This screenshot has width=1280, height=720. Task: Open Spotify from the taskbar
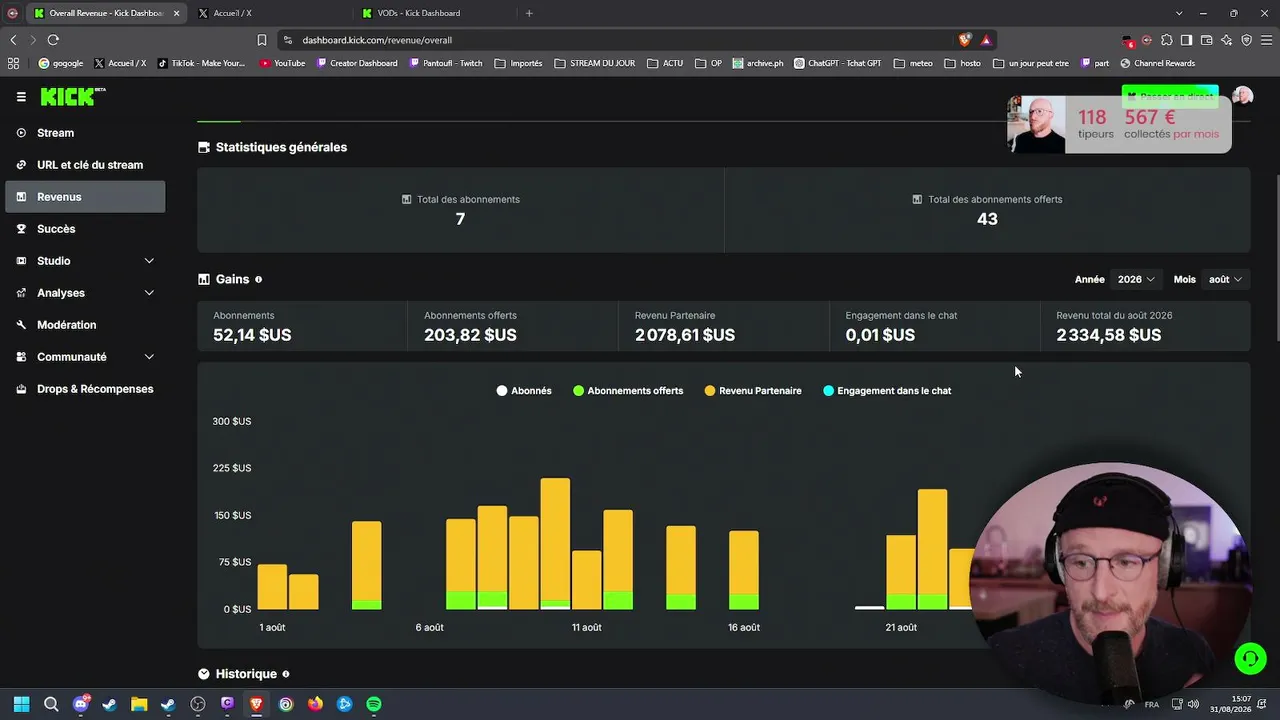click(x=374, y=704)
